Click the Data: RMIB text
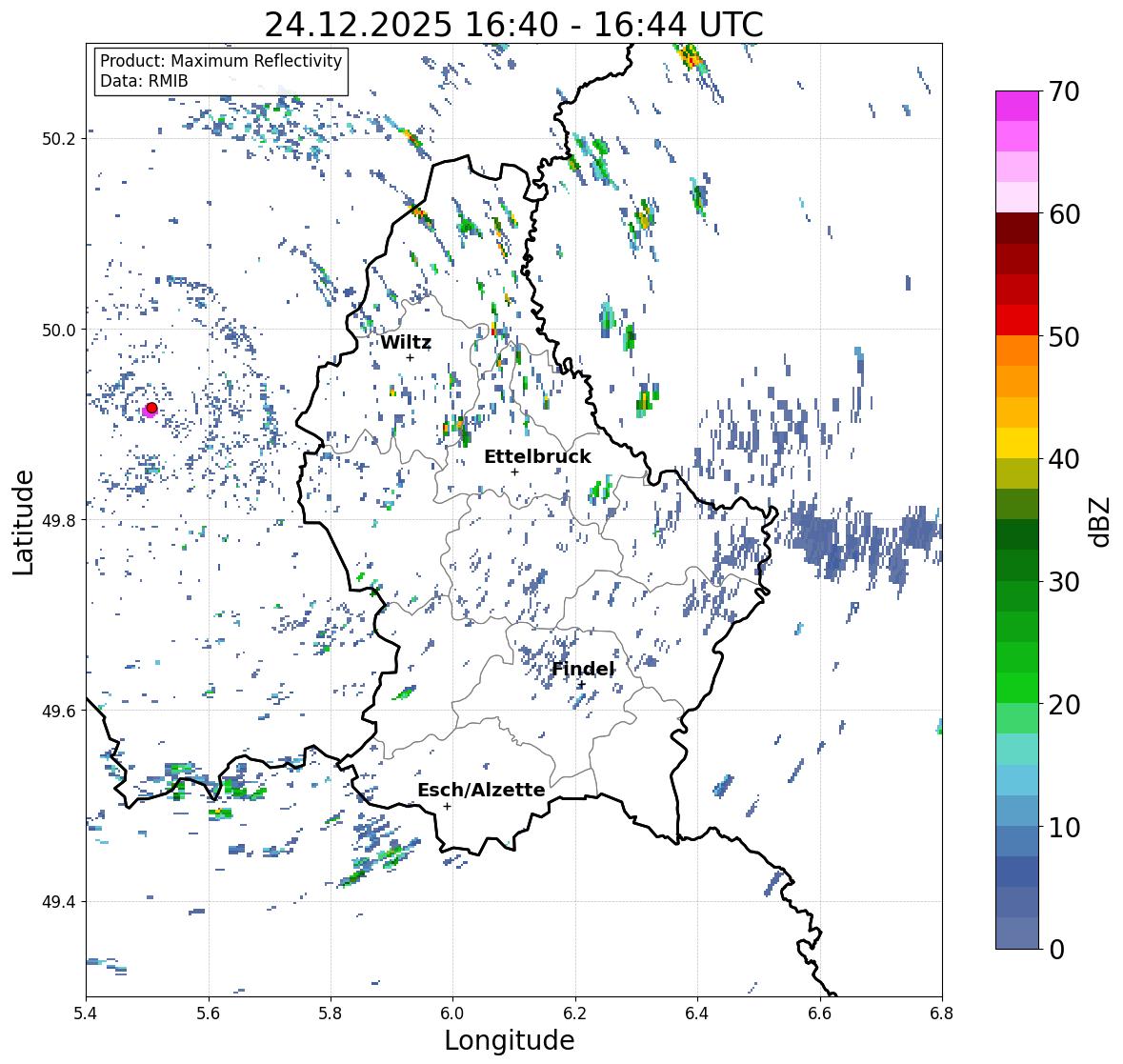1123x1064 pixels. pyautogui.click(x=144, y=81)
